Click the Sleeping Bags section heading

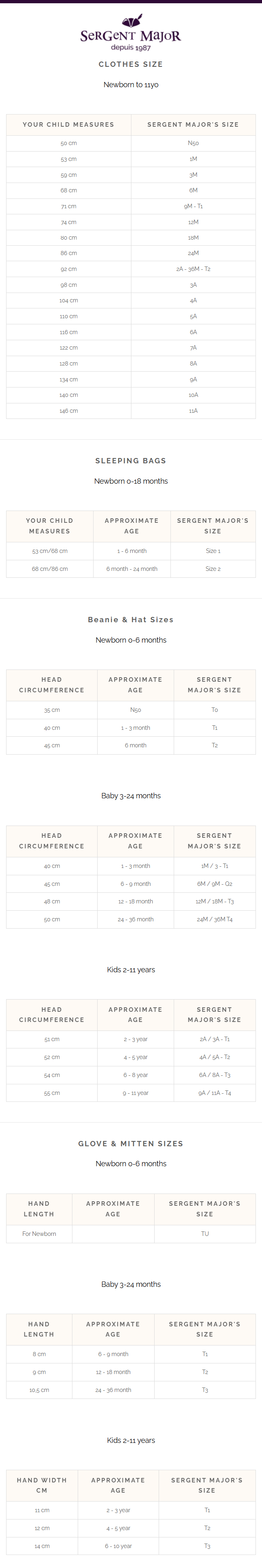(x=131, y=461)
